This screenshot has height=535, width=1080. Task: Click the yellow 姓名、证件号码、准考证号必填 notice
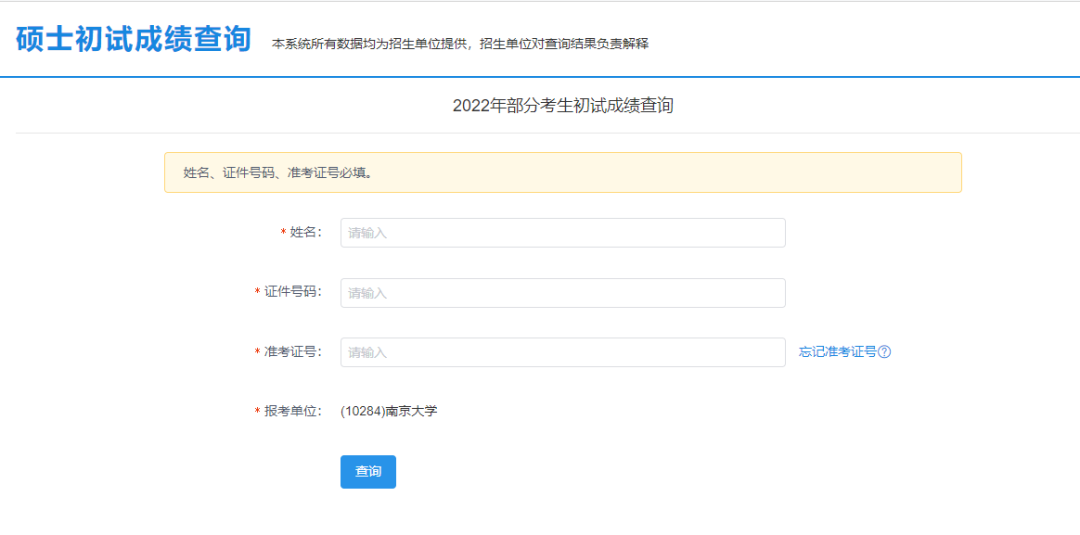coord(563,172)
